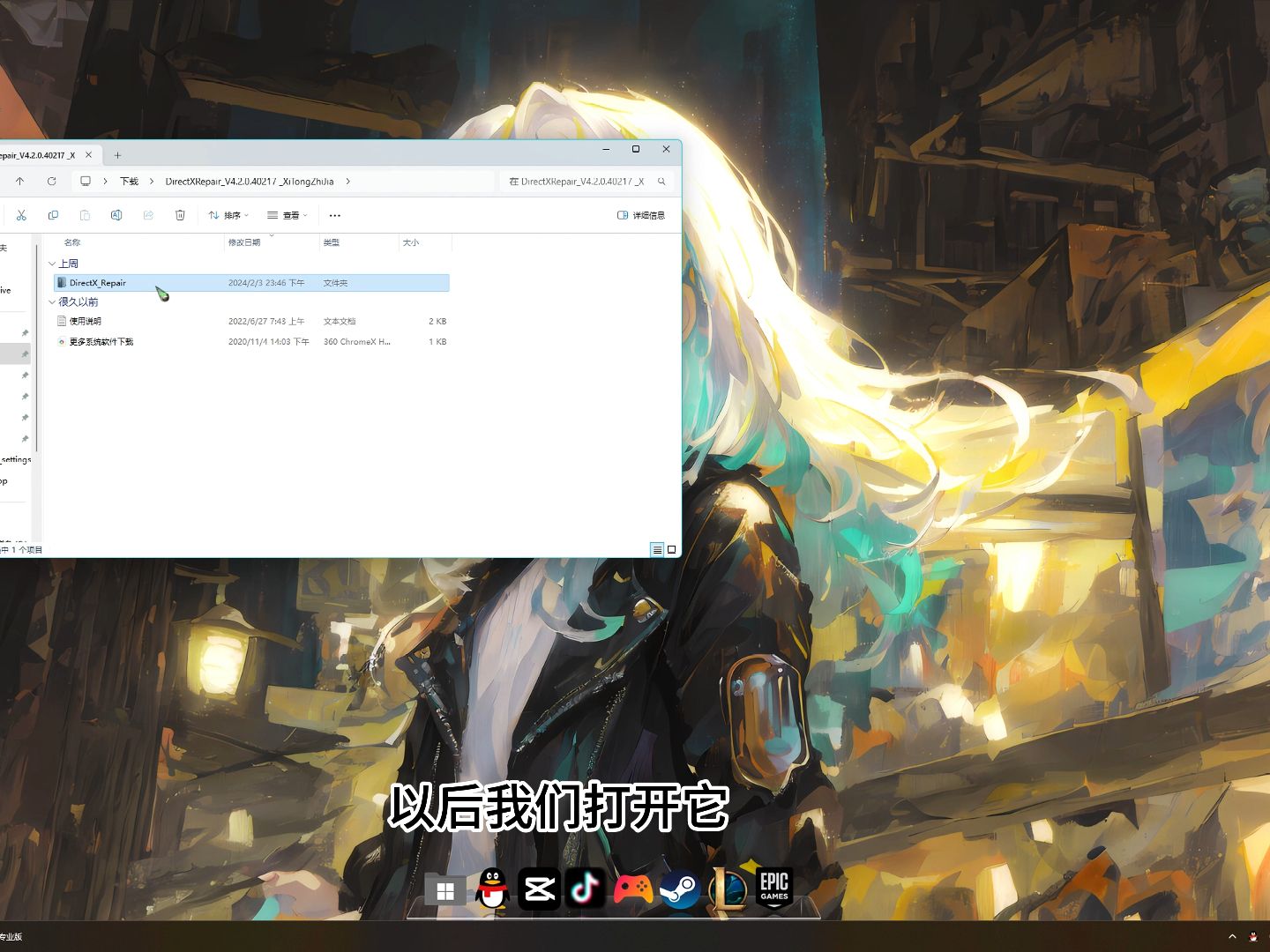Open the three-dot more options menu
The image size is (1270, 952).
click(x=335, y=215)
